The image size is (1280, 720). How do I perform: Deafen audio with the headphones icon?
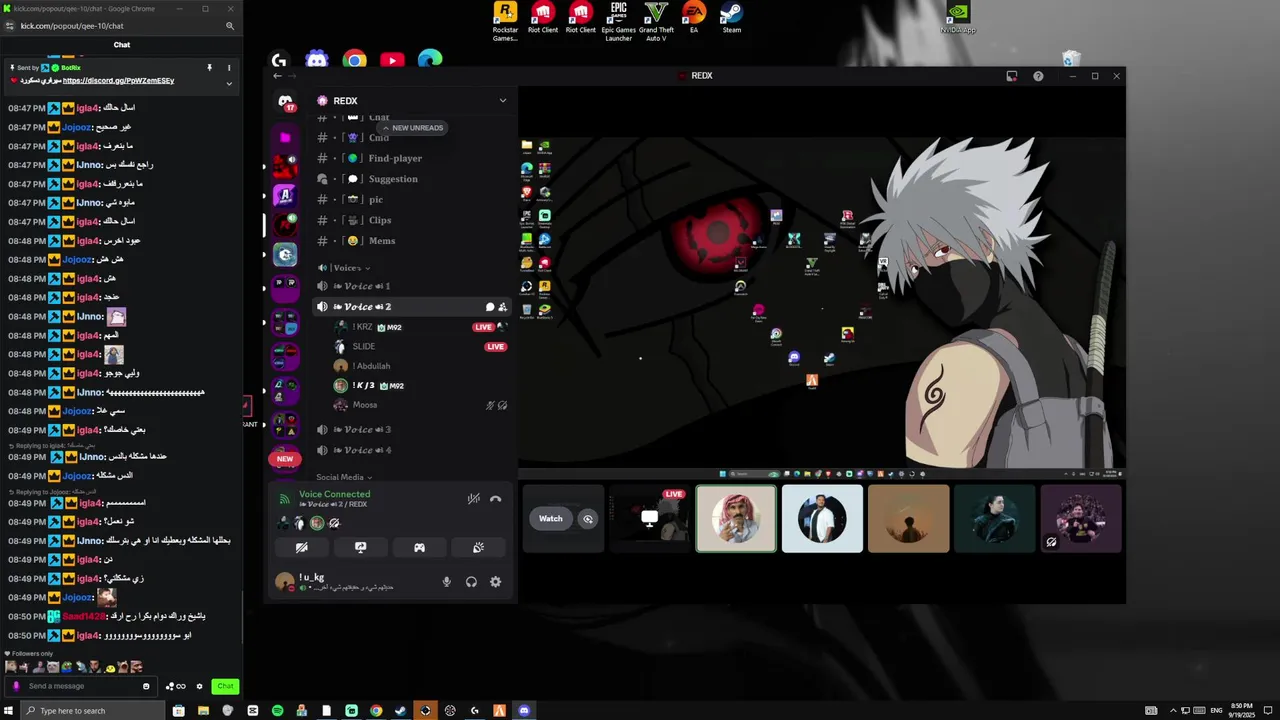click(x=471, y=582)
